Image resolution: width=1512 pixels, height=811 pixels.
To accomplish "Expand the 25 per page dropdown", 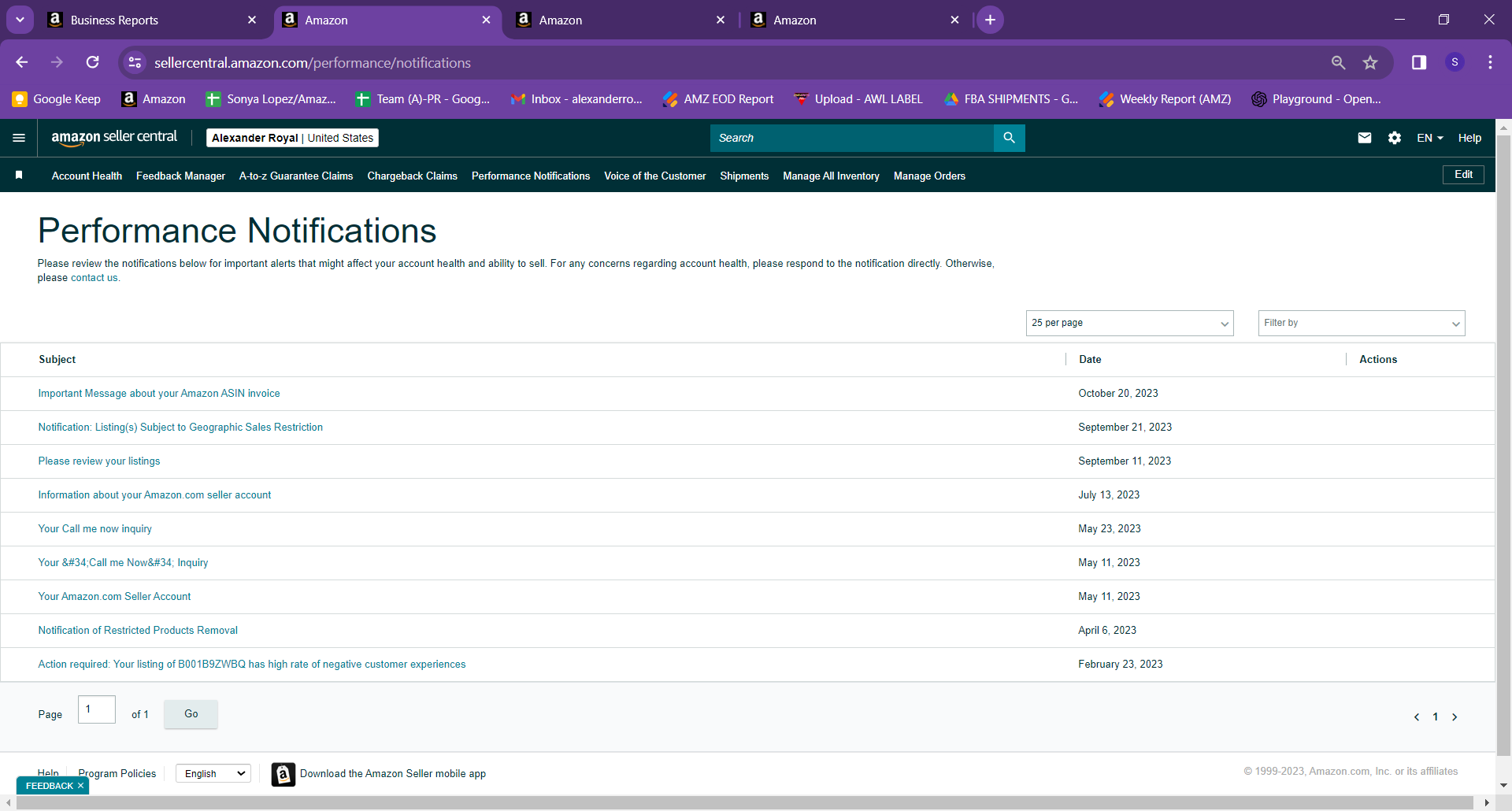I will (1129, 323).
